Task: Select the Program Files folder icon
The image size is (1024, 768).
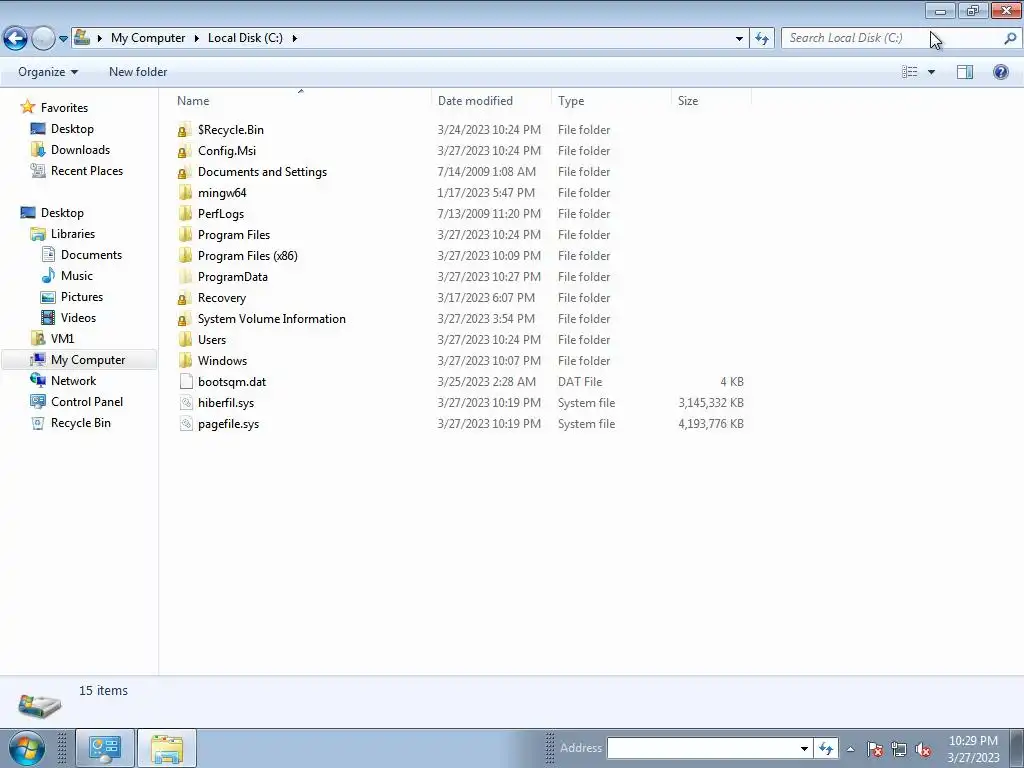Action: pyautogui.click(x=185, y=234)
